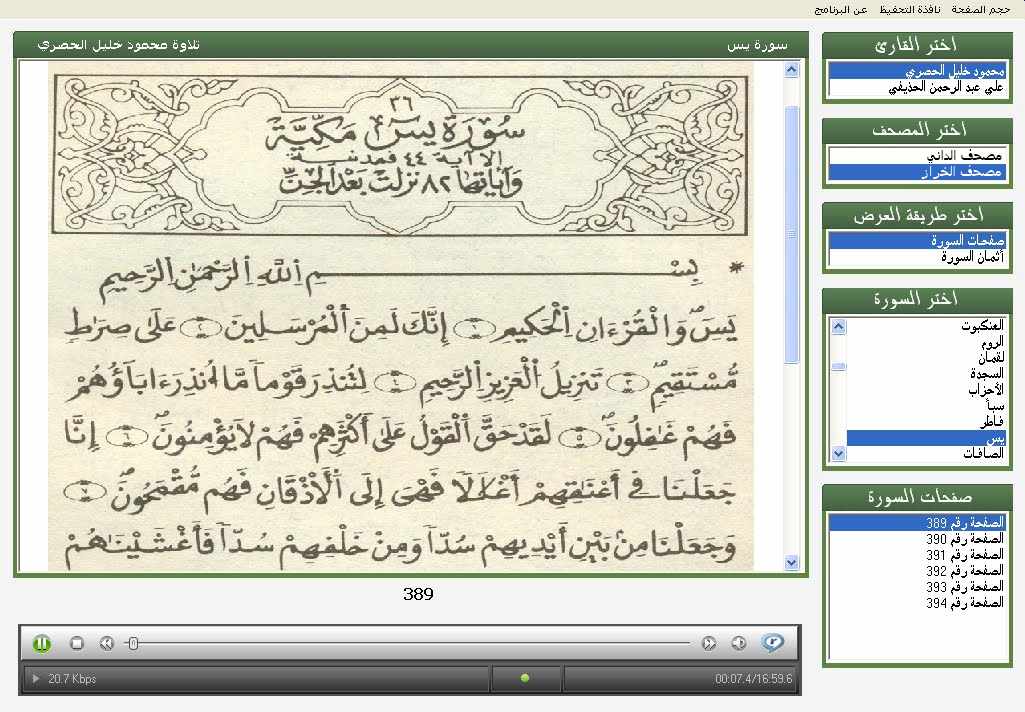Select surah السجدة from the list
1025x712 pixels.
(x=926, y=374)
